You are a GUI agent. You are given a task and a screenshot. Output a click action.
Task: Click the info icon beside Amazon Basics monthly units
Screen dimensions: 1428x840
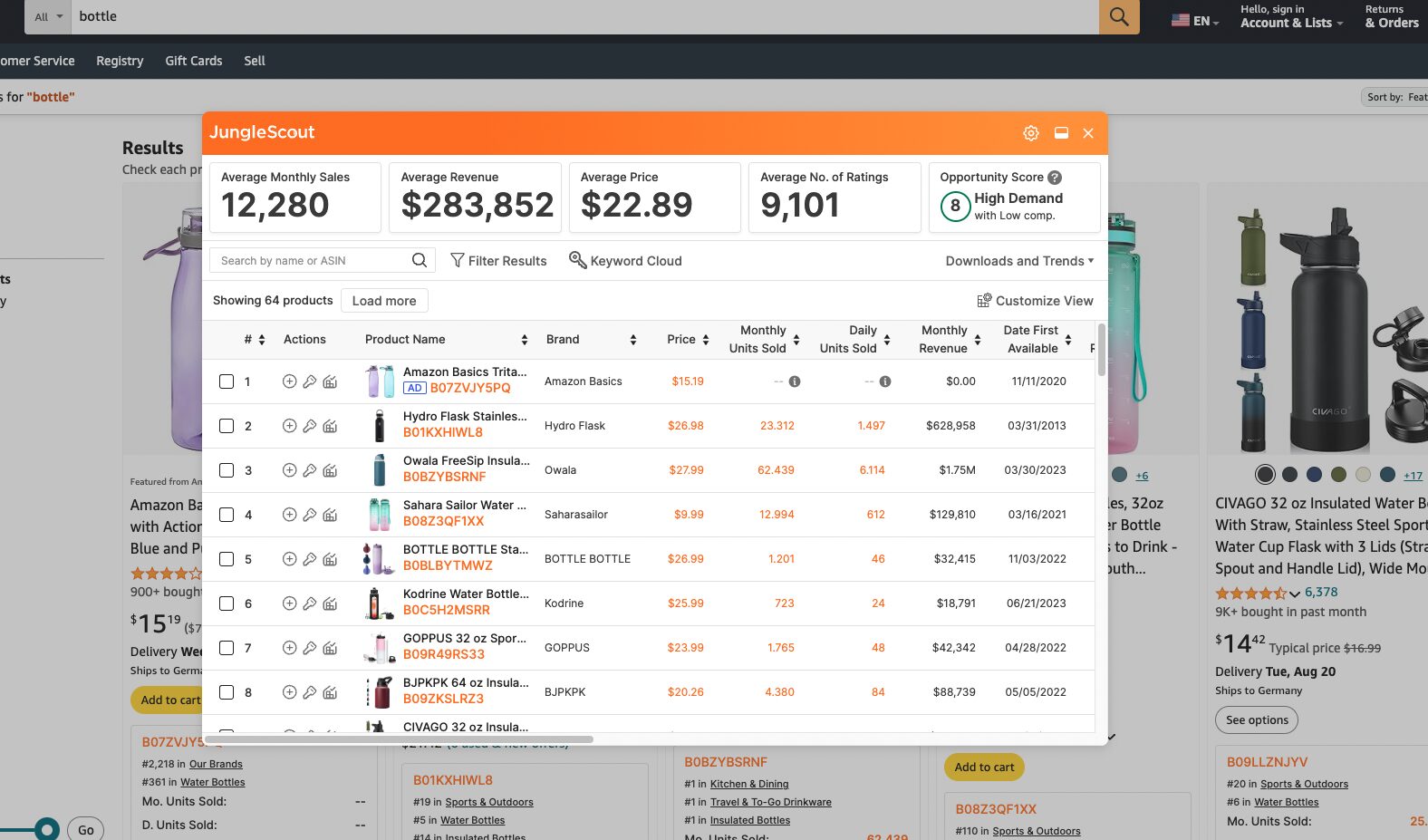[x=795, y=381]
